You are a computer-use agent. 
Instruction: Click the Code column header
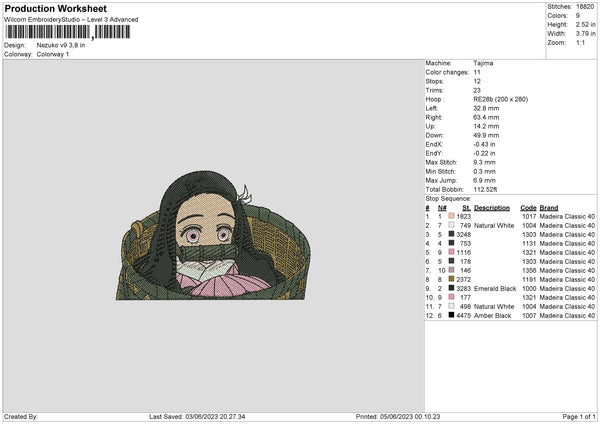(528, 208)
